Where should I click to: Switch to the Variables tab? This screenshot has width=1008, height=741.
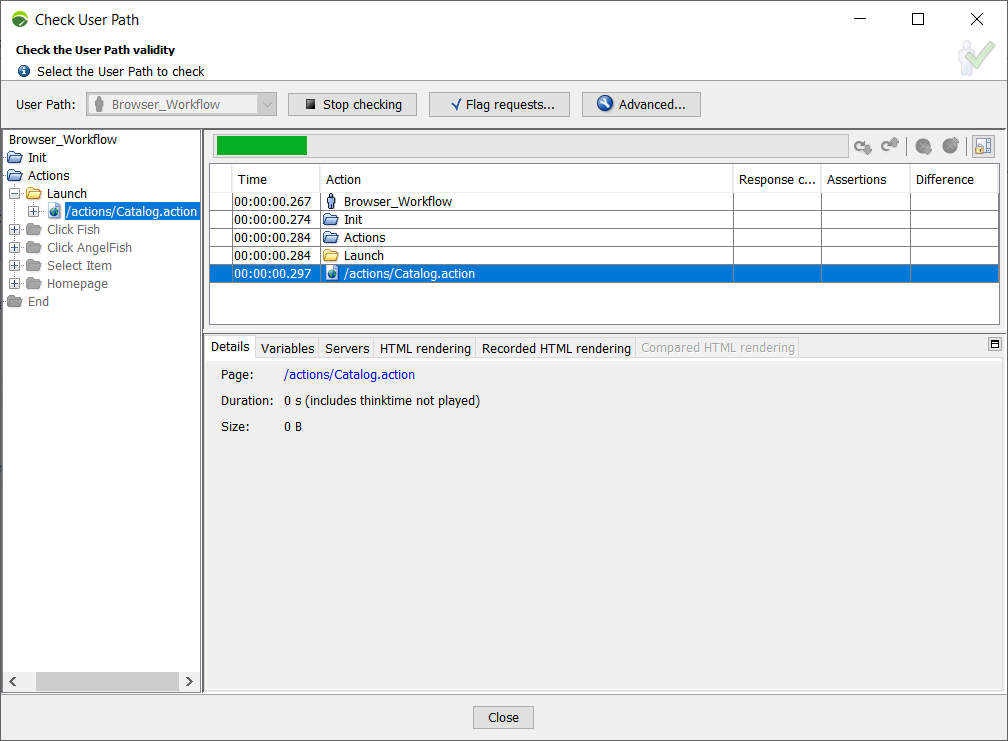pos(287,348)
